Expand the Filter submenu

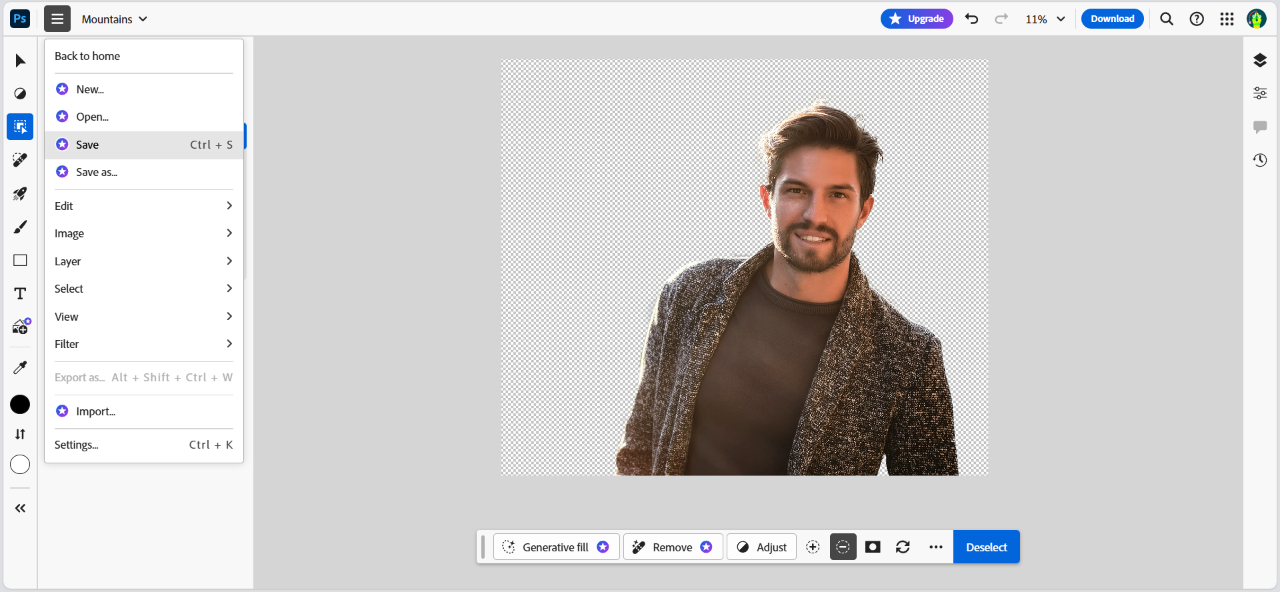pos(144,344)
